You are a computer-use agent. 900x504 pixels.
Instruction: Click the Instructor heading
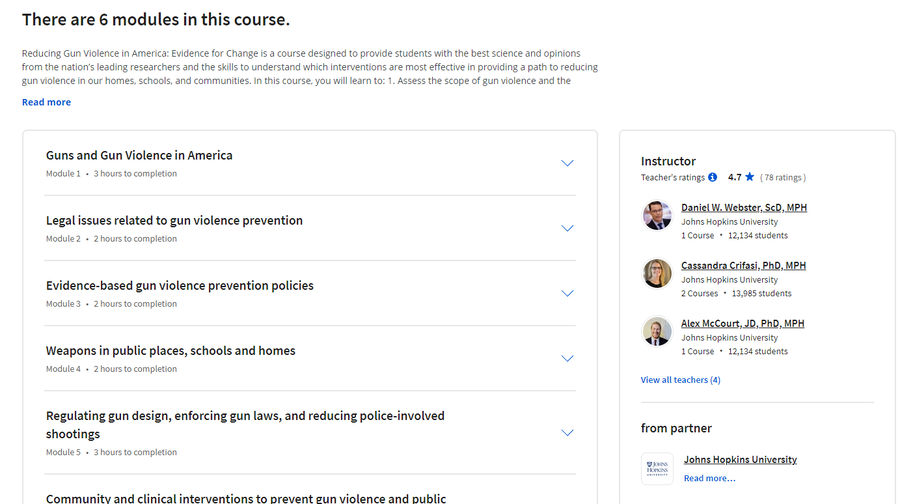click(x=668, y=161)
